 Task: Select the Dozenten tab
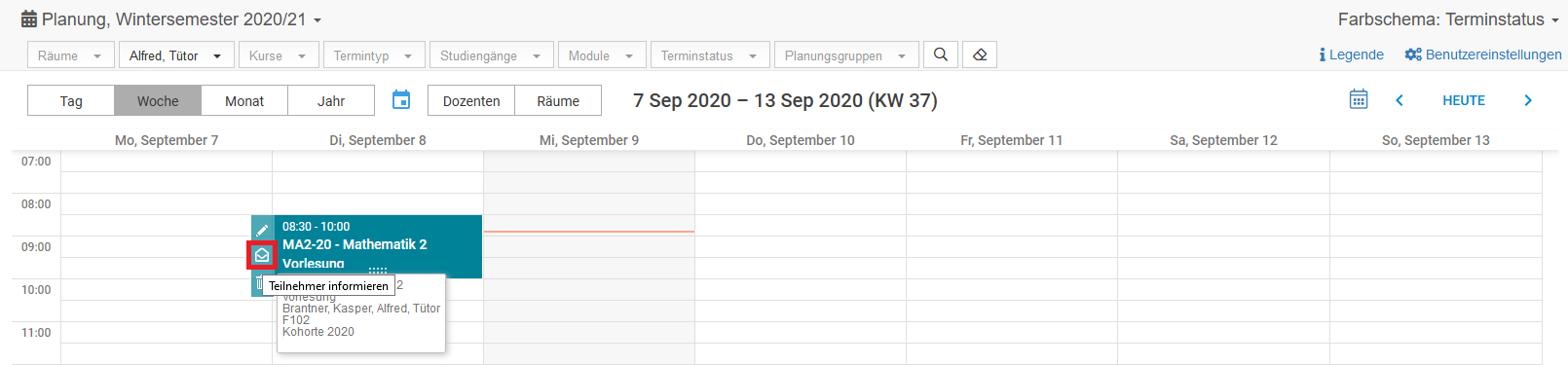471,100
